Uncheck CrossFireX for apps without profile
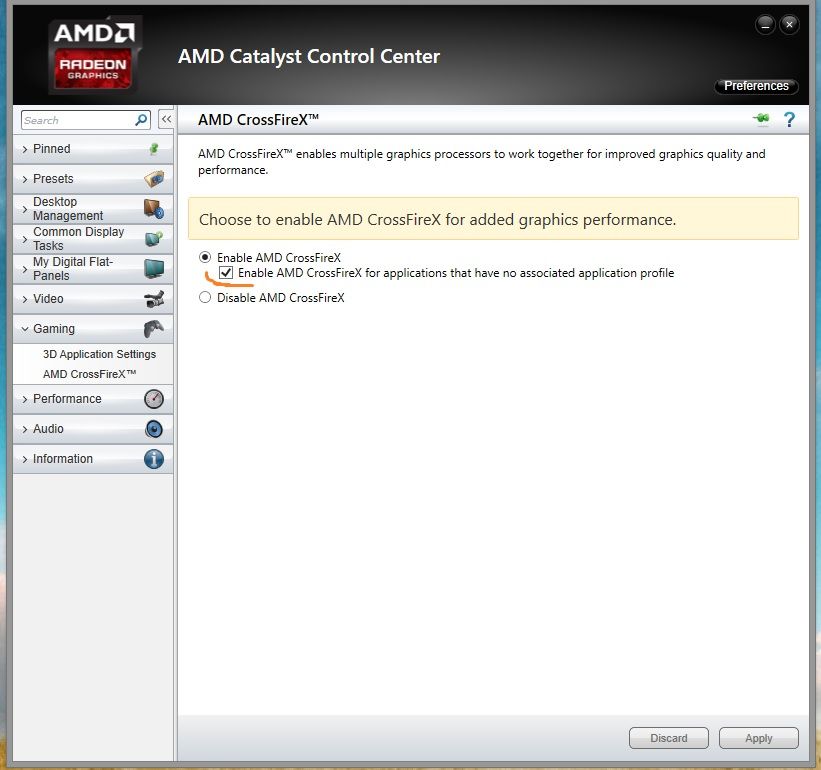The width and height of the screenshot is (821, 770). [226, 273]
